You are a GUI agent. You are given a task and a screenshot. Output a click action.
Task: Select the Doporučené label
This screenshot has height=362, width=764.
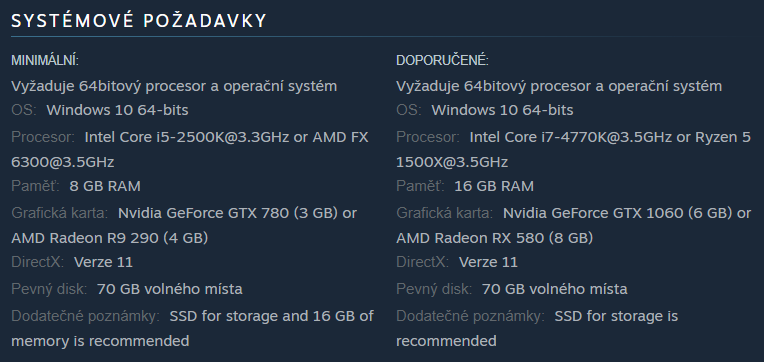[x=442, y=61]
